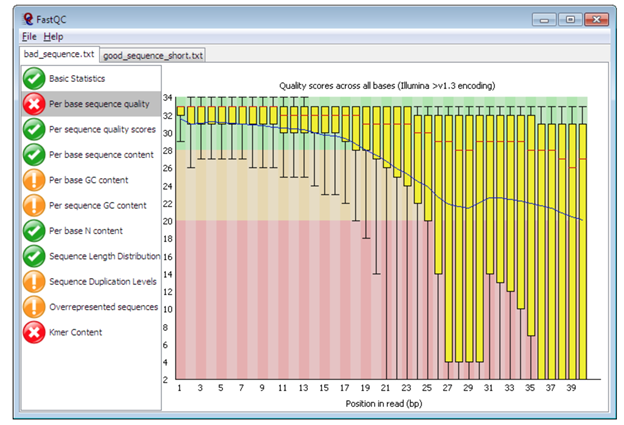The height and width of the screenshot is (425, 624).
Task: Click the 'Position in read (bp)' axis label
Action: coord(384,404)
